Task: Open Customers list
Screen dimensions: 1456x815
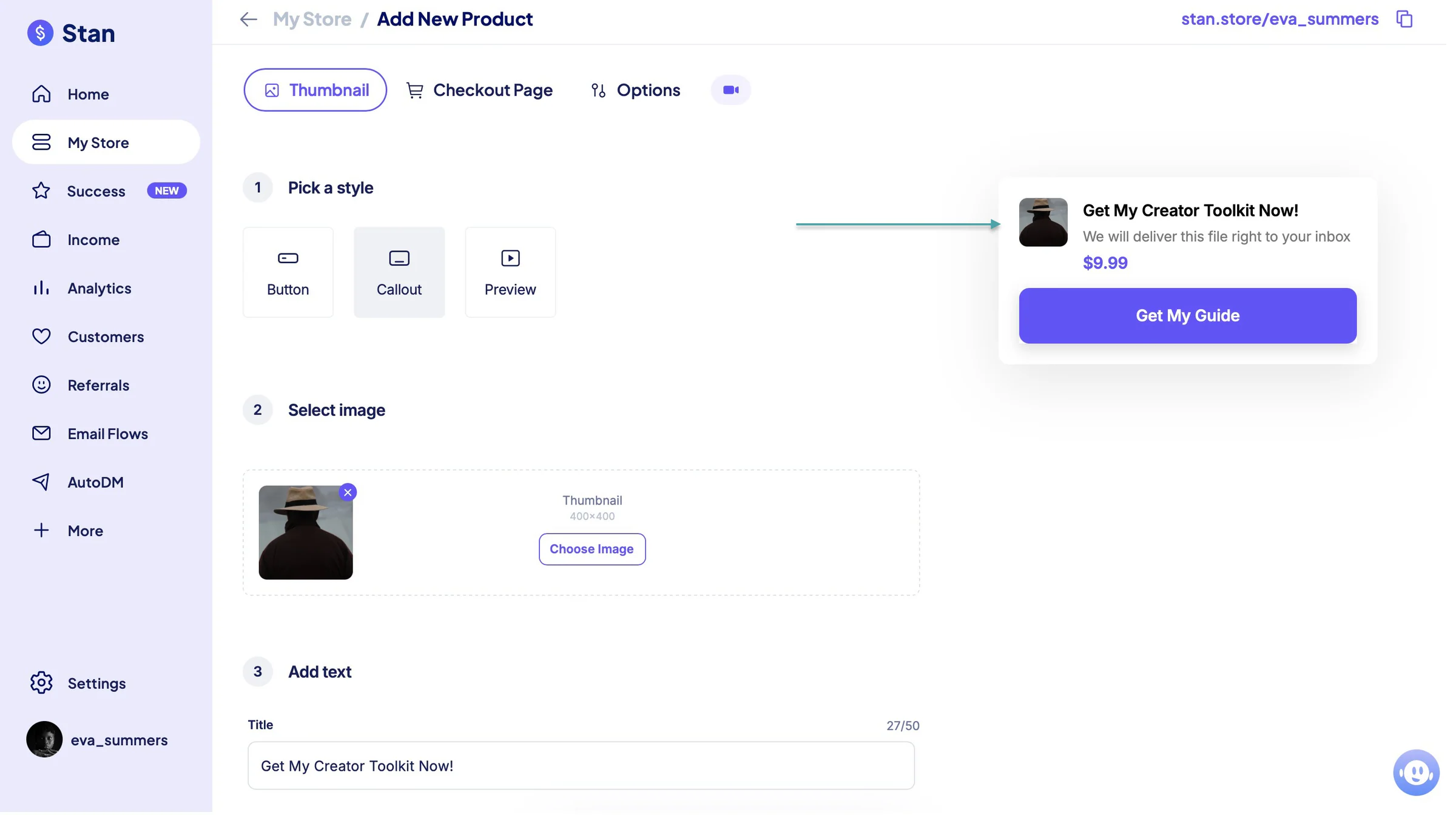Action: [106, 337]
